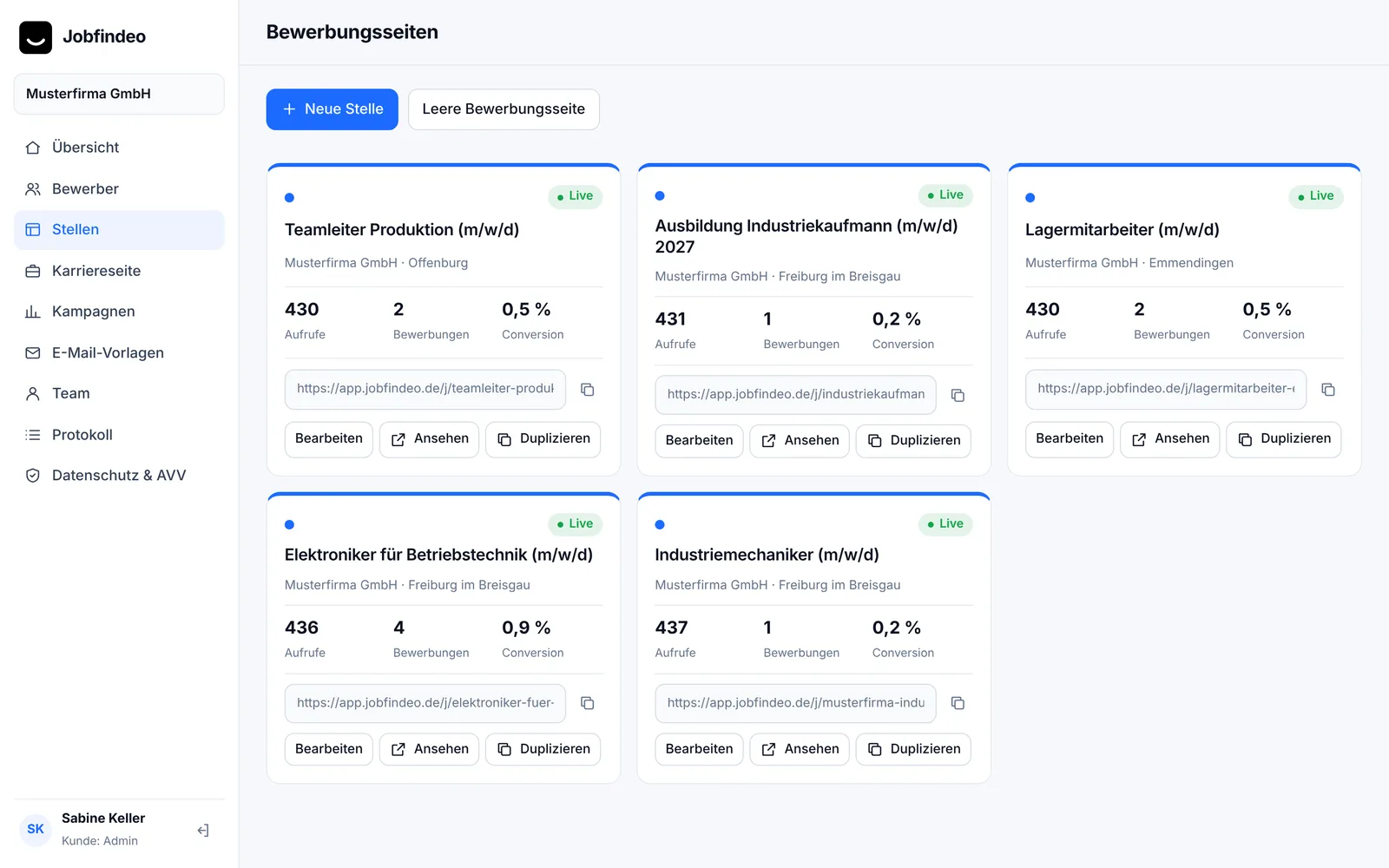Edit Teamleiter Produktion with Bearbeiten
The image size is (1389, 868).
click(x=329, y=439)
